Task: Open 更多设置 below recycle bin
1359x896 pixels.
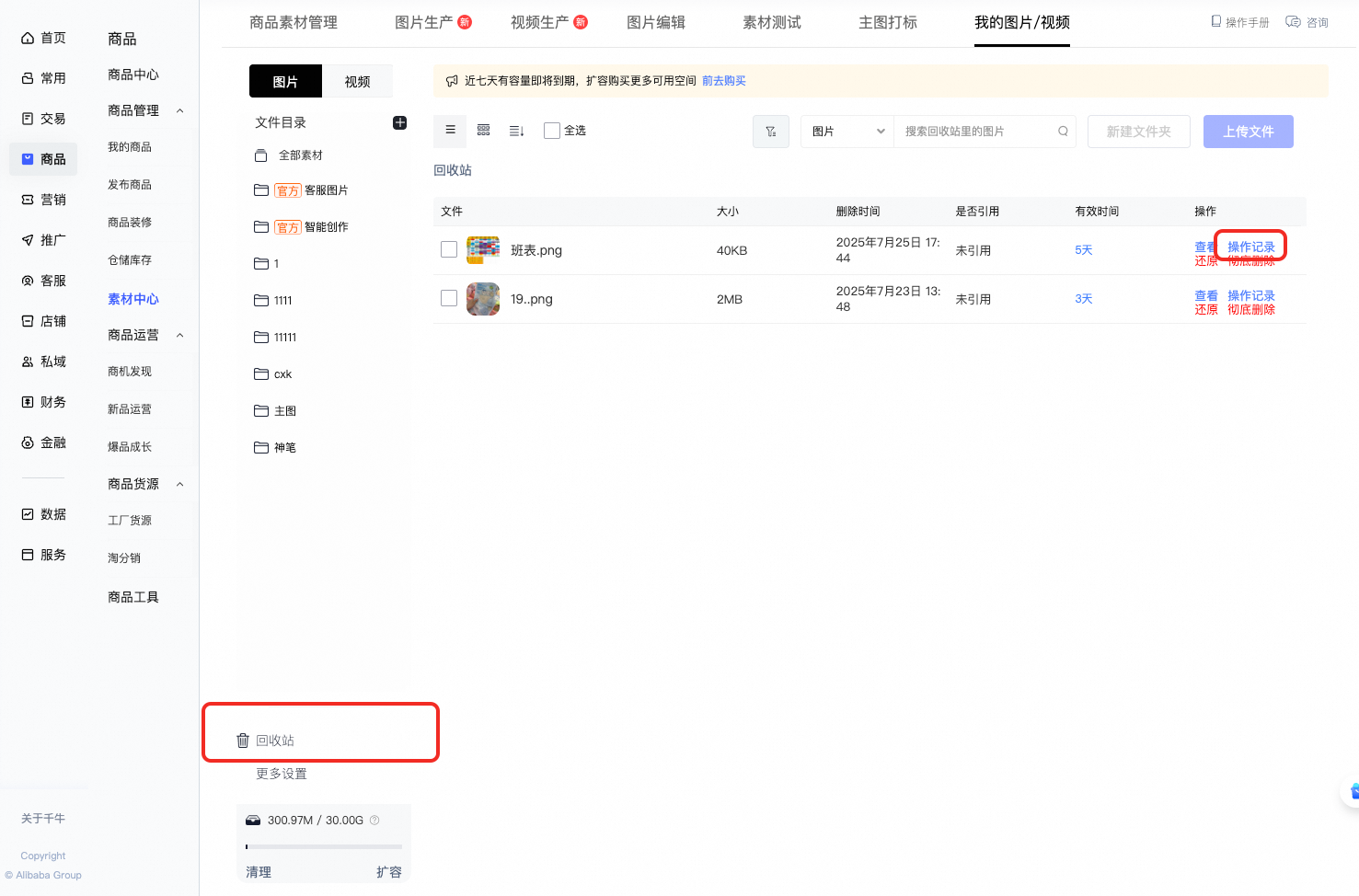Action: coord(282,774)
